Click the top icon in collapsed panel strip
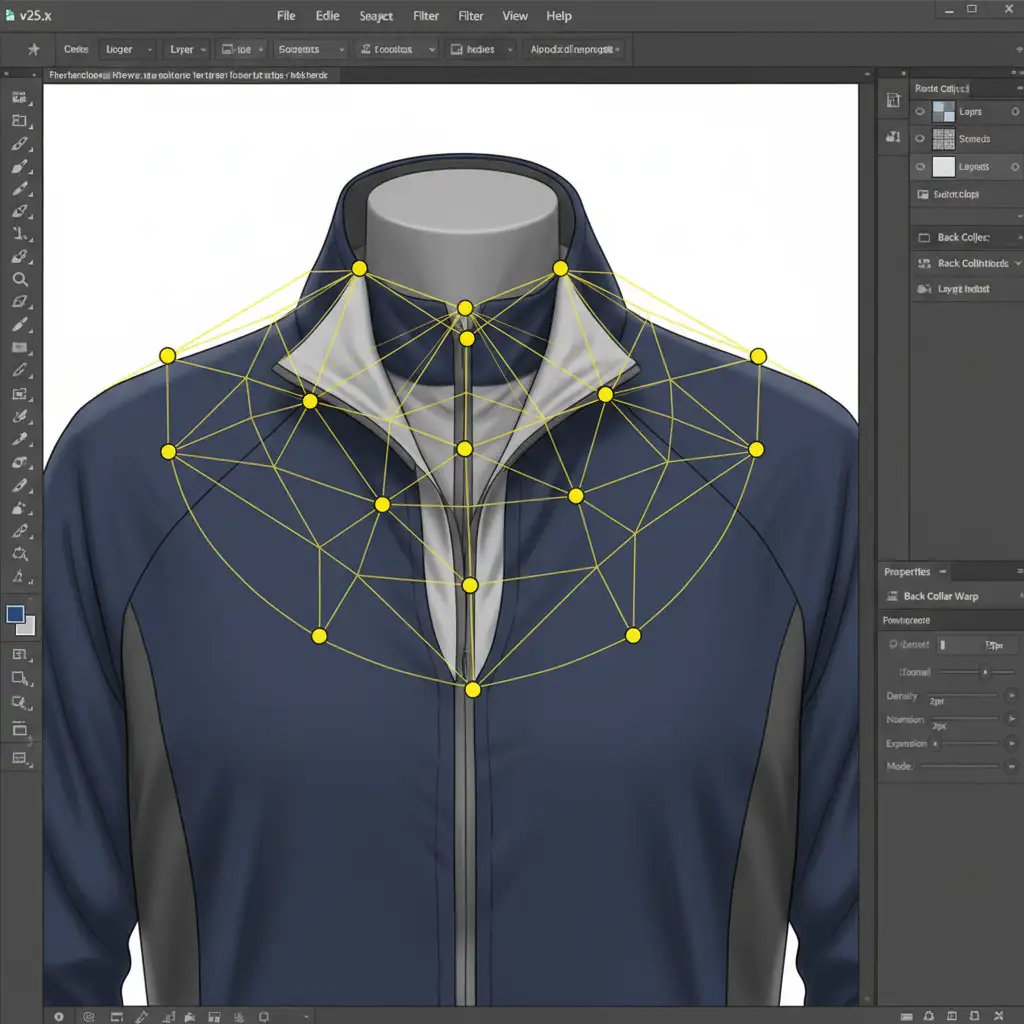This screenshot has width=1024, height=1024. pos(893,101)
